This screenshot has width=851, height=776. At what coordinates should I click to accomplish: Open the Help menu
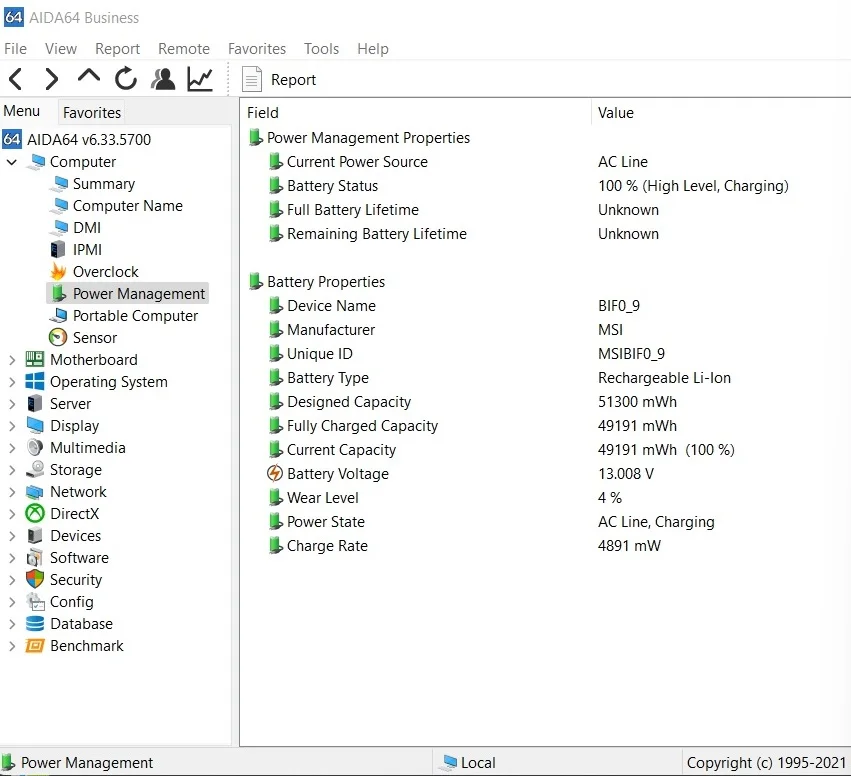tap(372, 49)
